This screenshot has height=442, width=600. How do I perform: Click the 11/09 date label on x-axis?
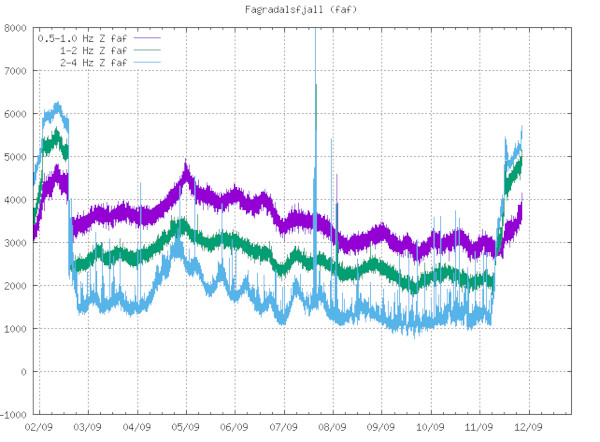[x=479, y=425]
